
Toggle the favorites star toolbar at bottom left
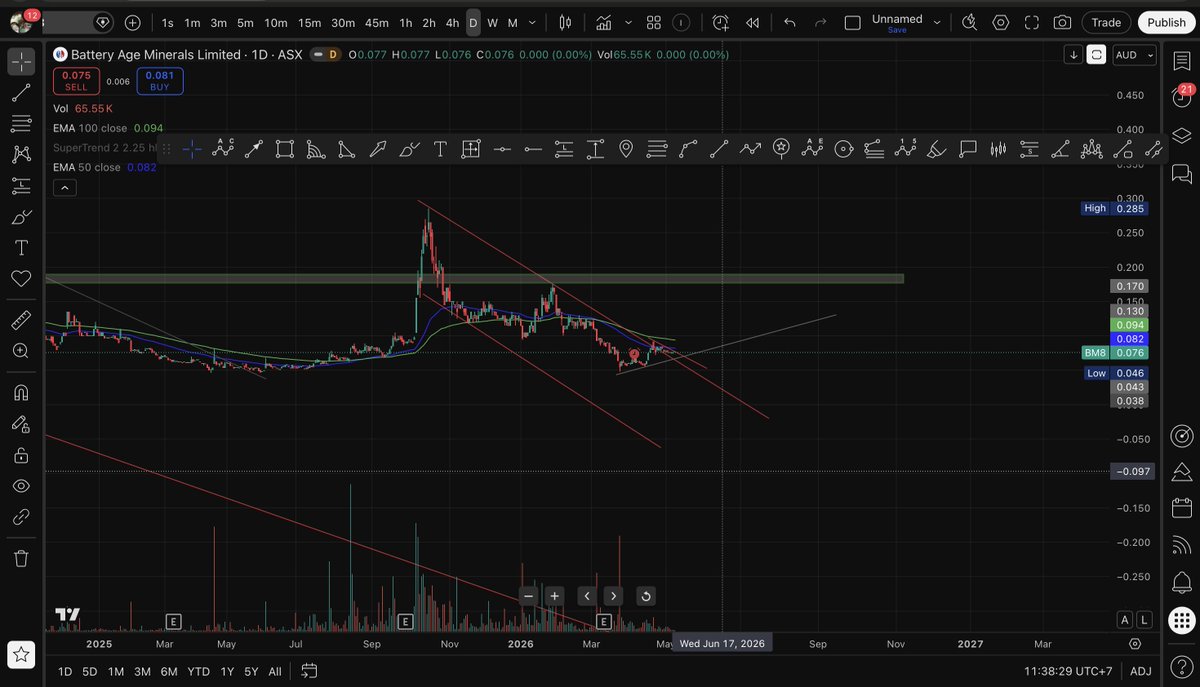click(x=21, y=655)
